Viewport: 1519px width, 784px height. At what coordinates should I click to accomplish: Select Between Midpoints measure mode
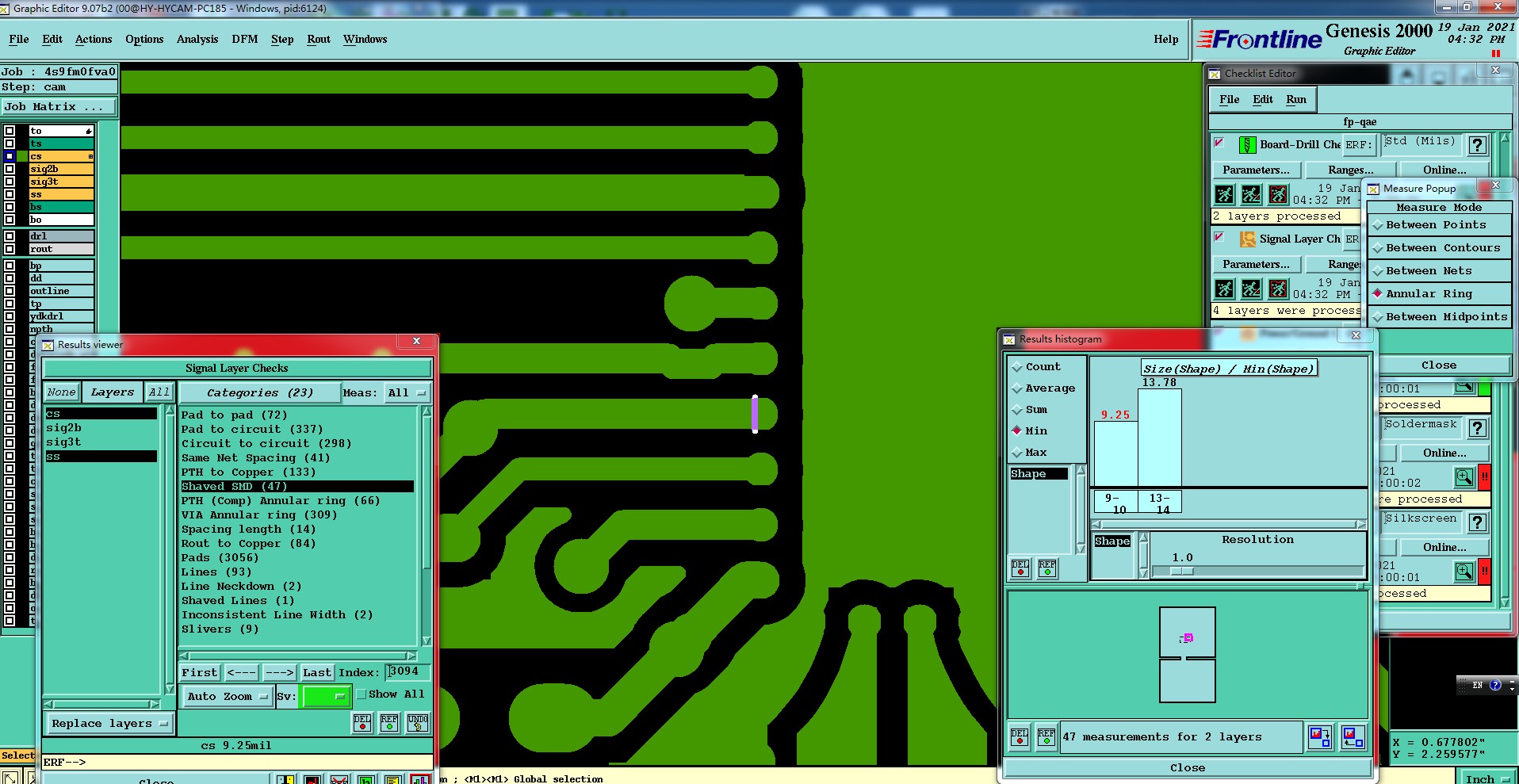coord(1438,317)
